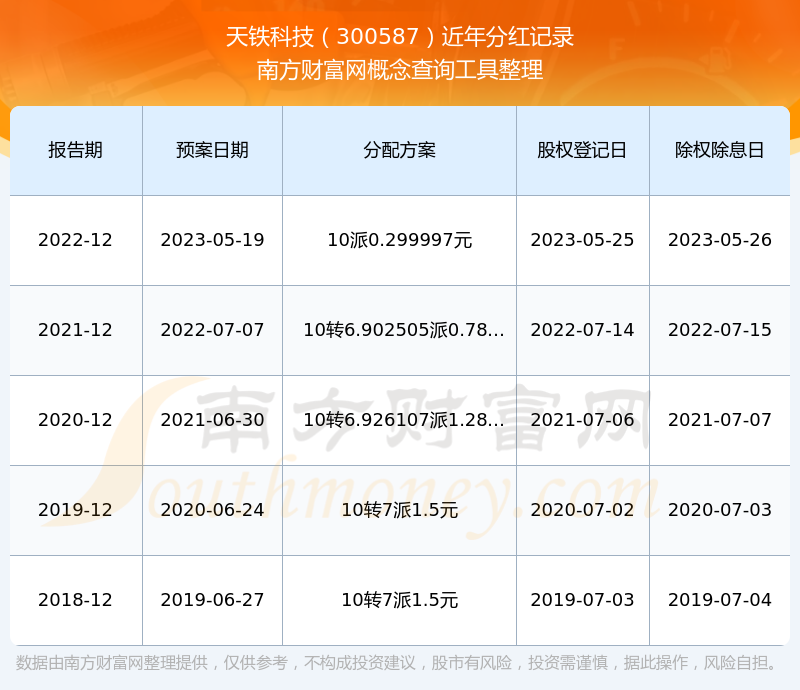Click proposal date 2022-07-07

[x=212, y=330]
